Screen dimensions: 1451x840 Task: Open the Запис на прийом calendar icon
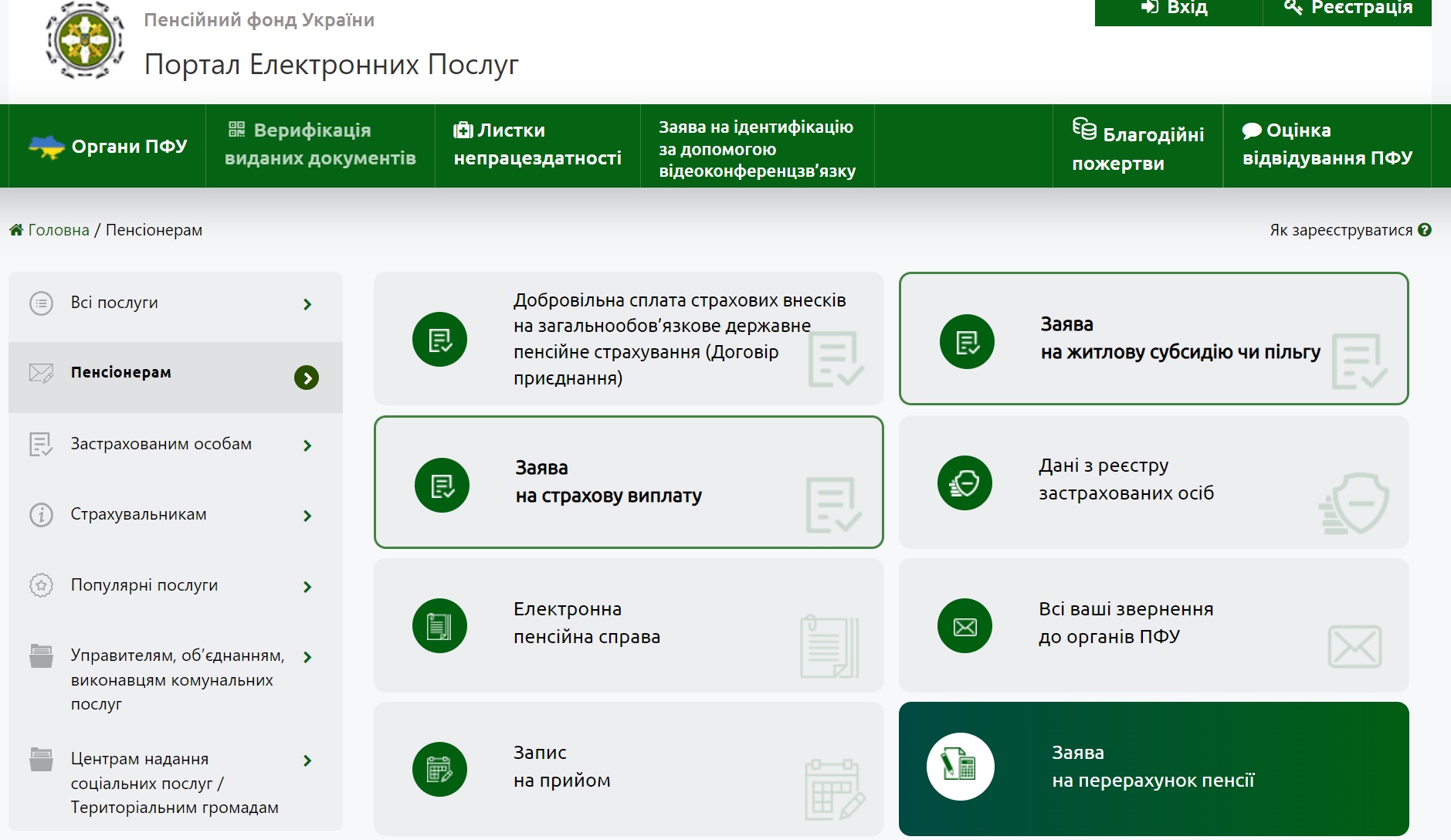[439, 768]
